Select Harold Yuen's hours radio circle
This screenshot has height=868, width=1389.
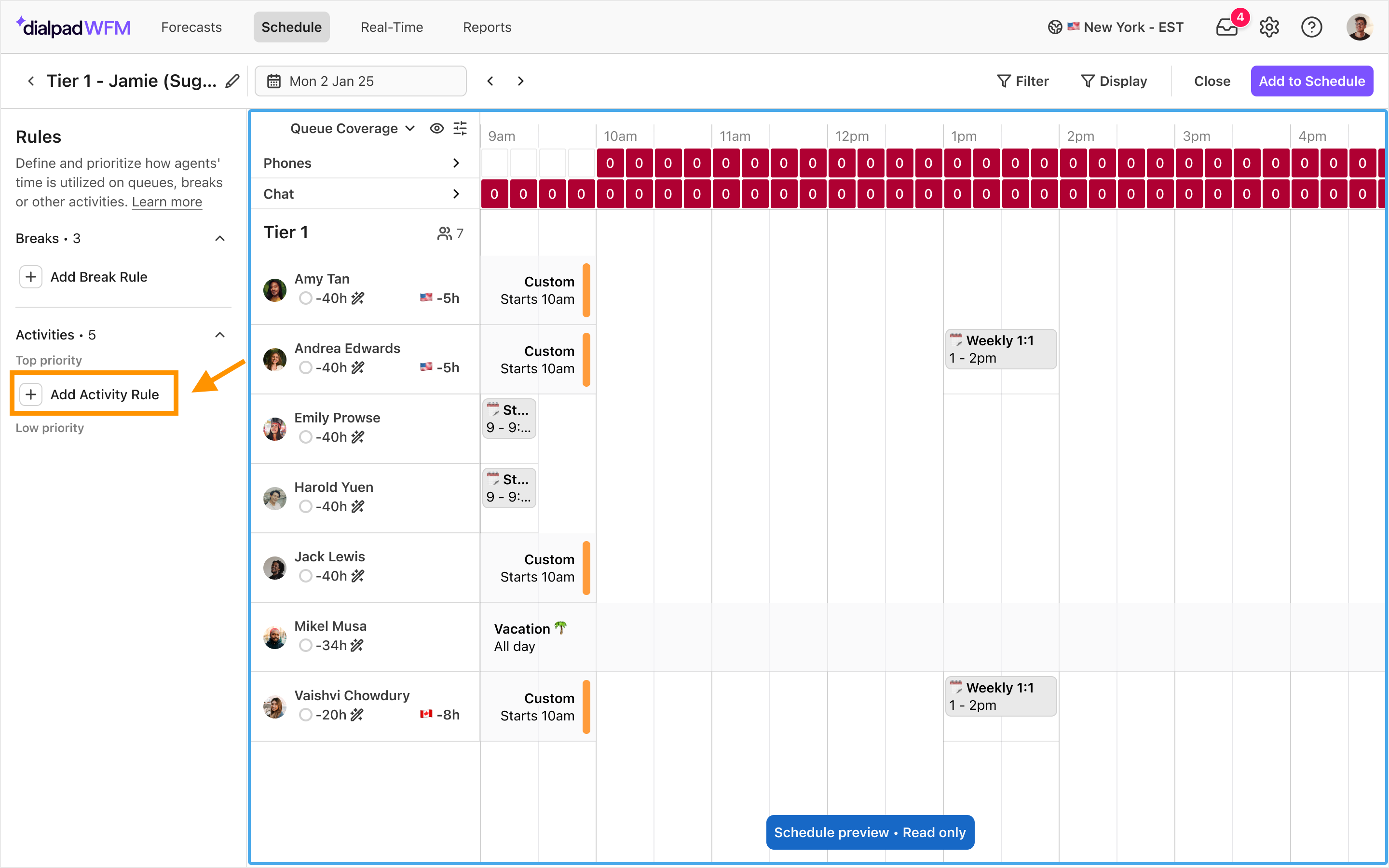305,506
